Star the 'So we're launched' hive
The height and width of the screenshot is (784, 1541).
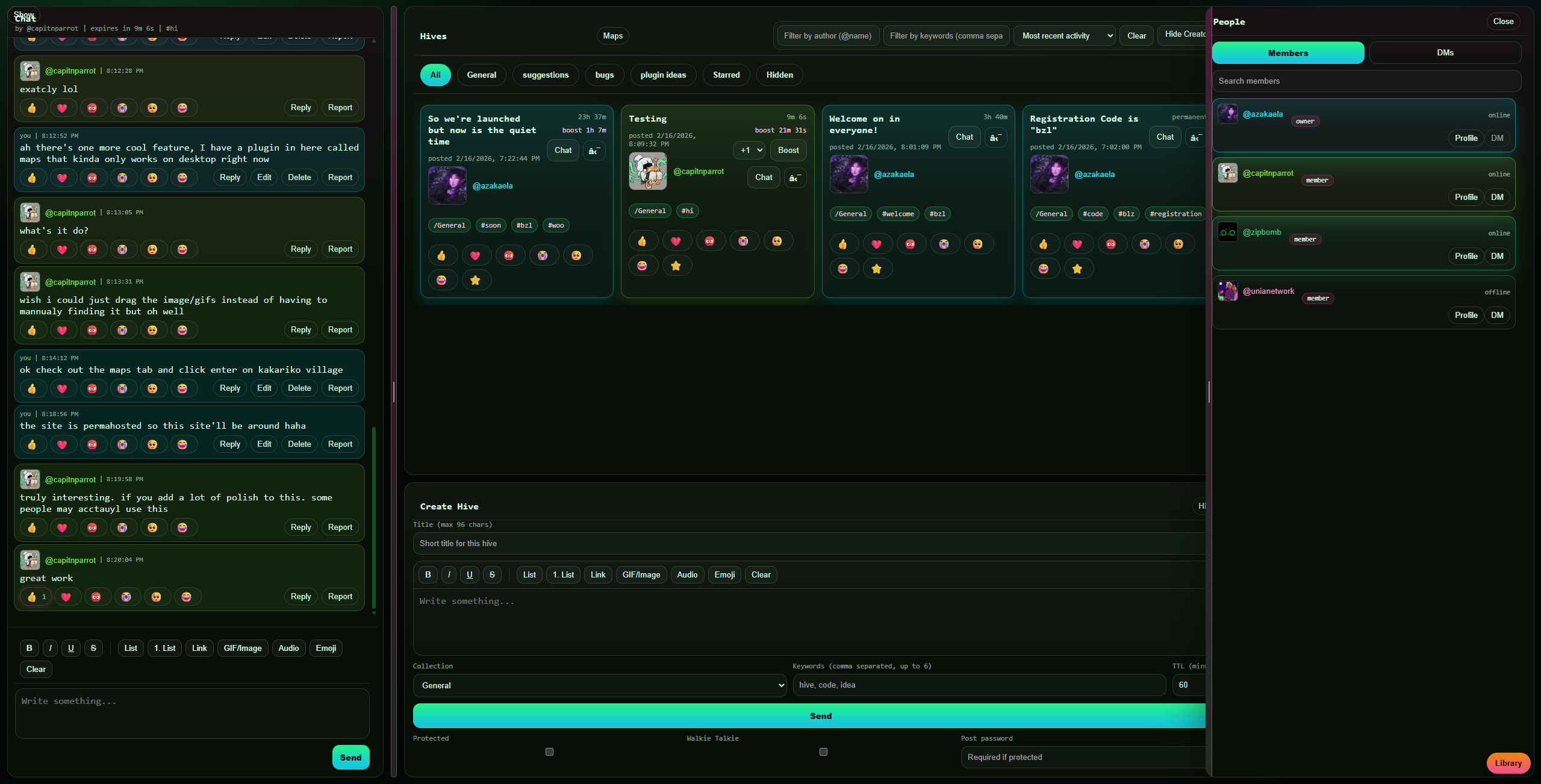click(475, 281)
